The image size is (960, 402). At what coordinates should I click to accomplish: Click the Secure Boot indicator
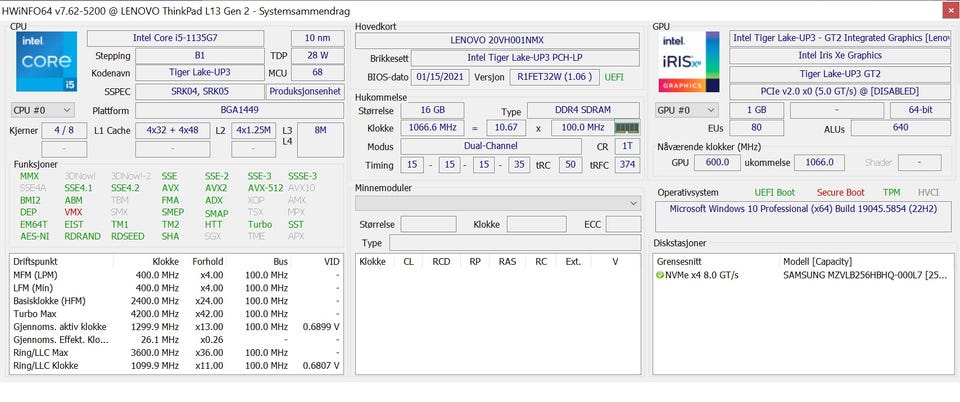tap(840, 192)
